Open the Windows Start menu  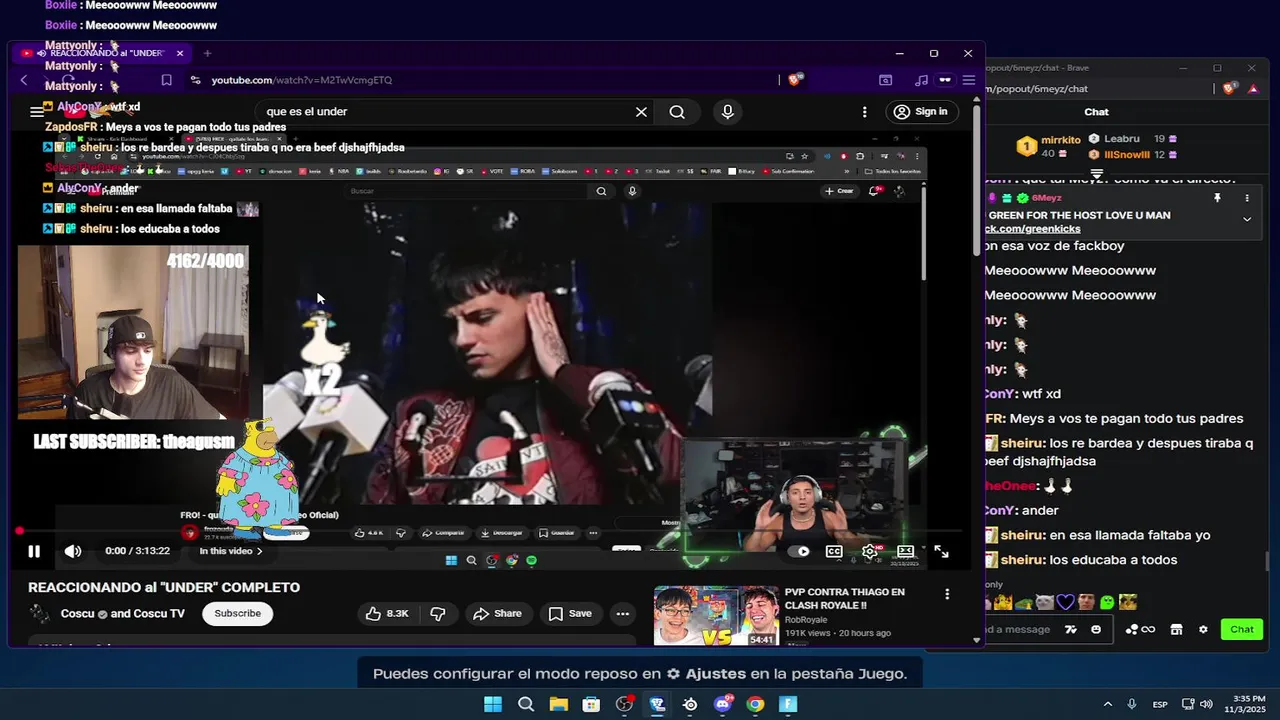click(493, 704)
